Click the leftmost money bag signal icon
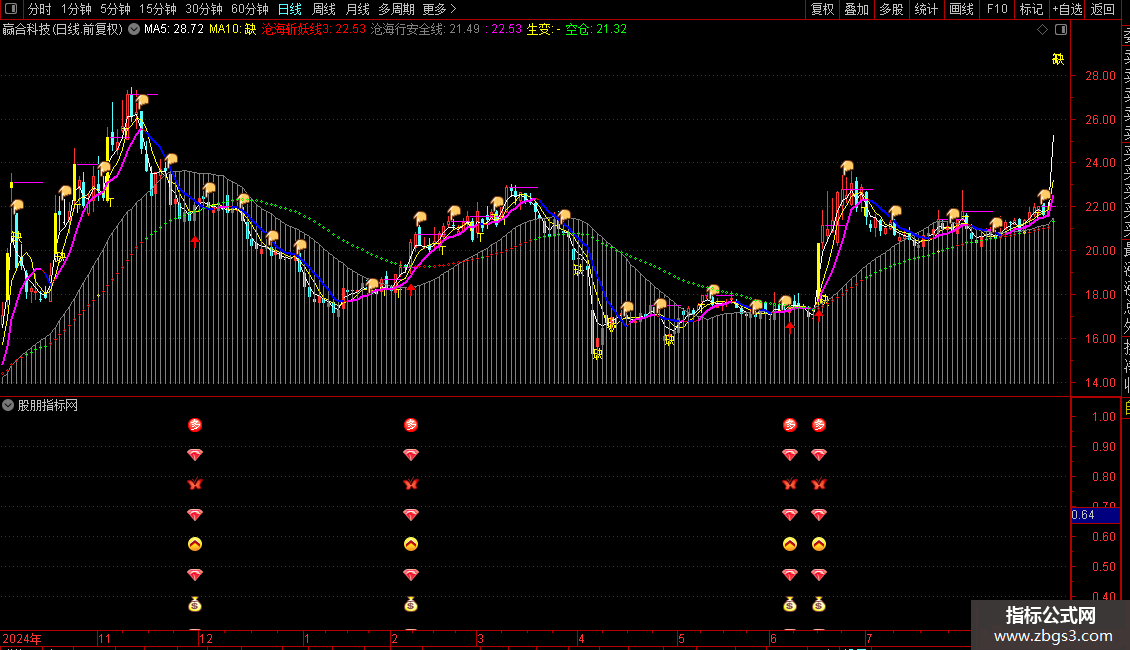Screen dimensions: 1130x650 tap(195, 604)
